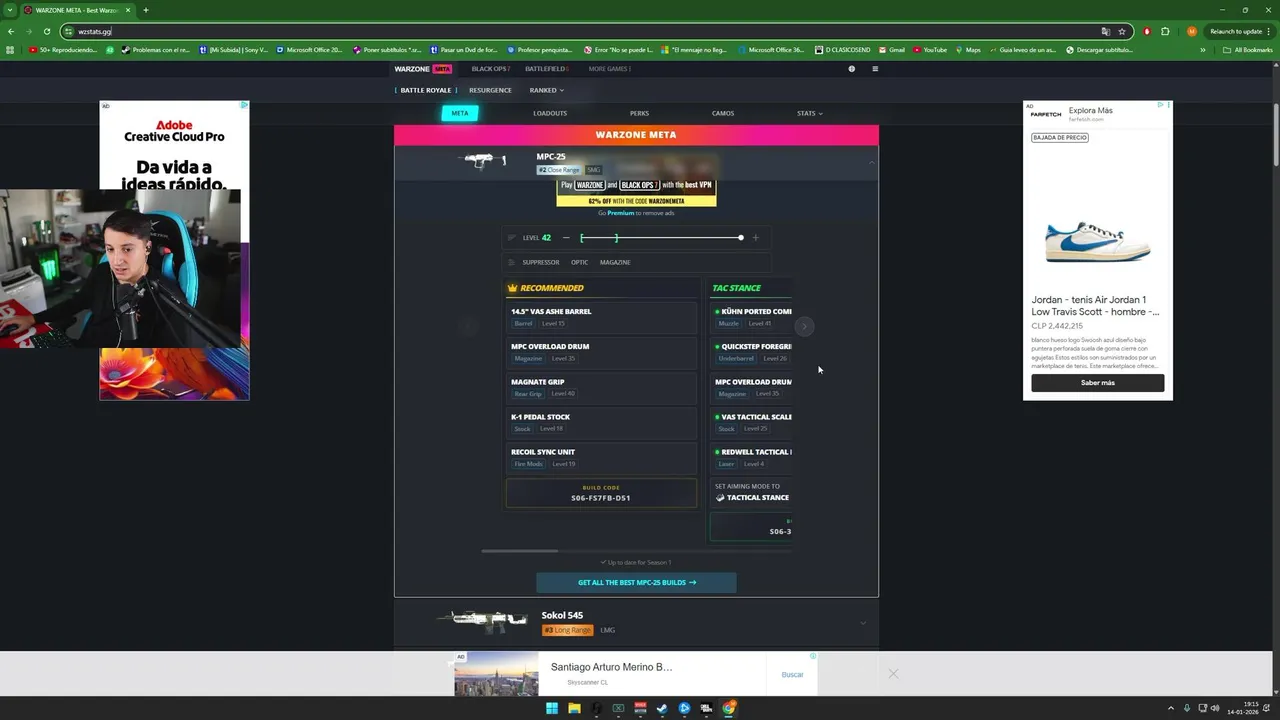Open Windows Start menu
The height and width of the screenshot is (720, 1280).
(551, 708)
